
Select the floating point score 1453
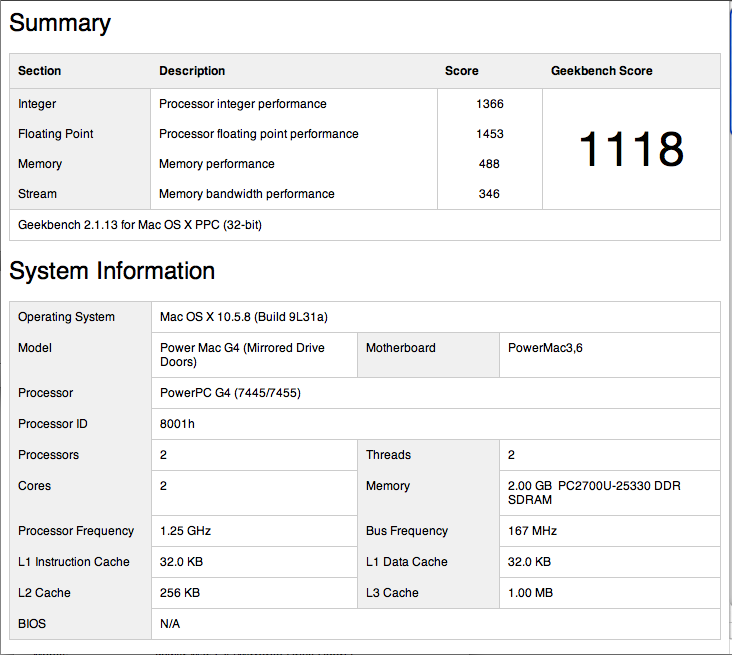coord(490,134)
